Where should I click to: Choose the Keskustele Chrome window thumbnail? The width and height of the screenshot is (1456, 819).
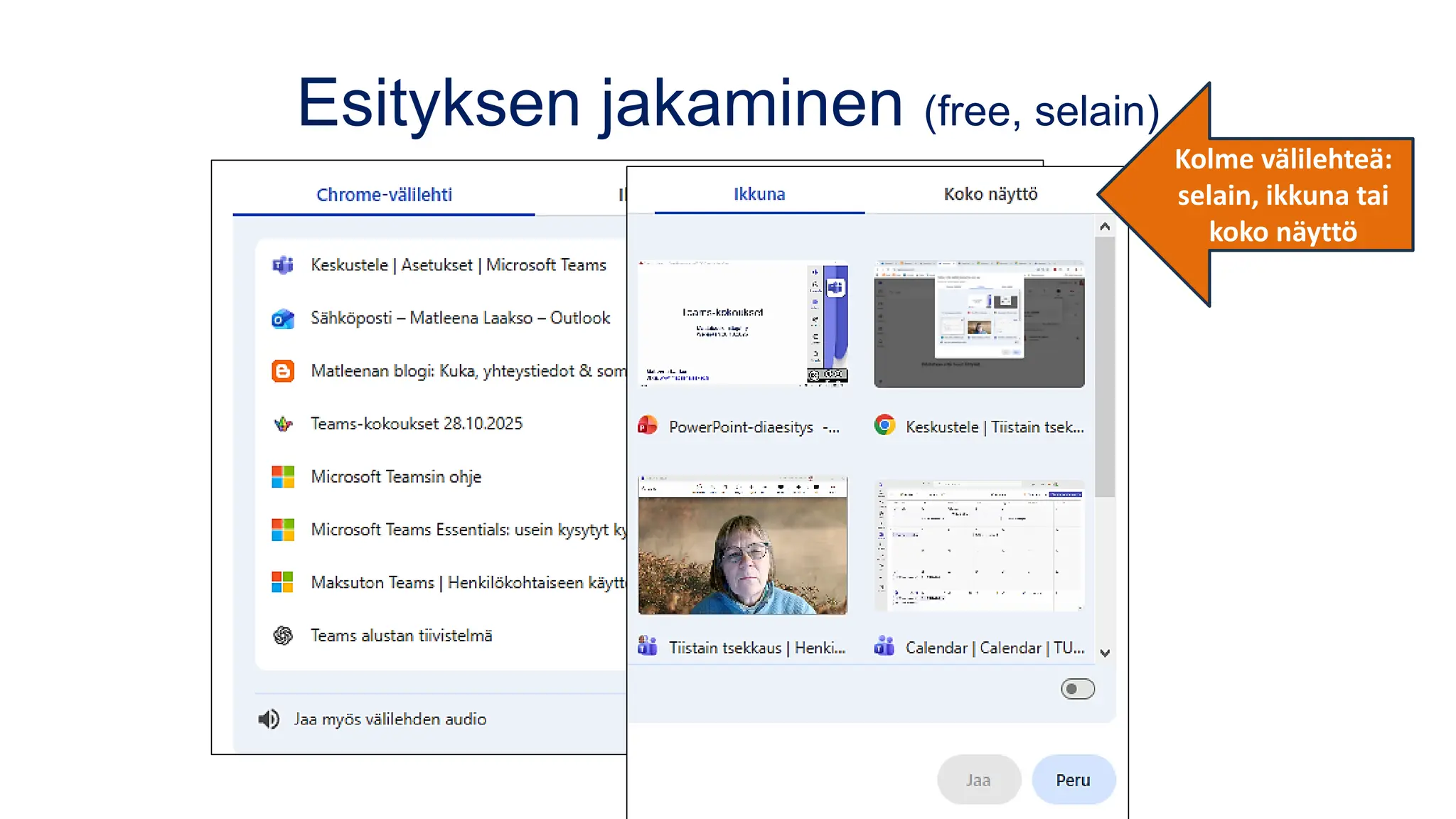[979, 323]
